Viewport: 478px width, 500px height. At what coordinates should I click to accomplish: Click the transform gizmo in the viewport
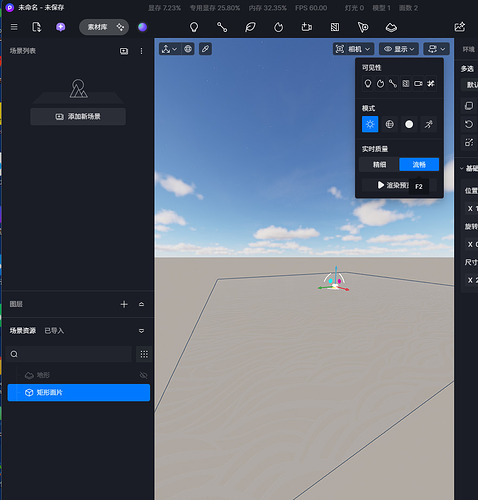tap(334, 281)
